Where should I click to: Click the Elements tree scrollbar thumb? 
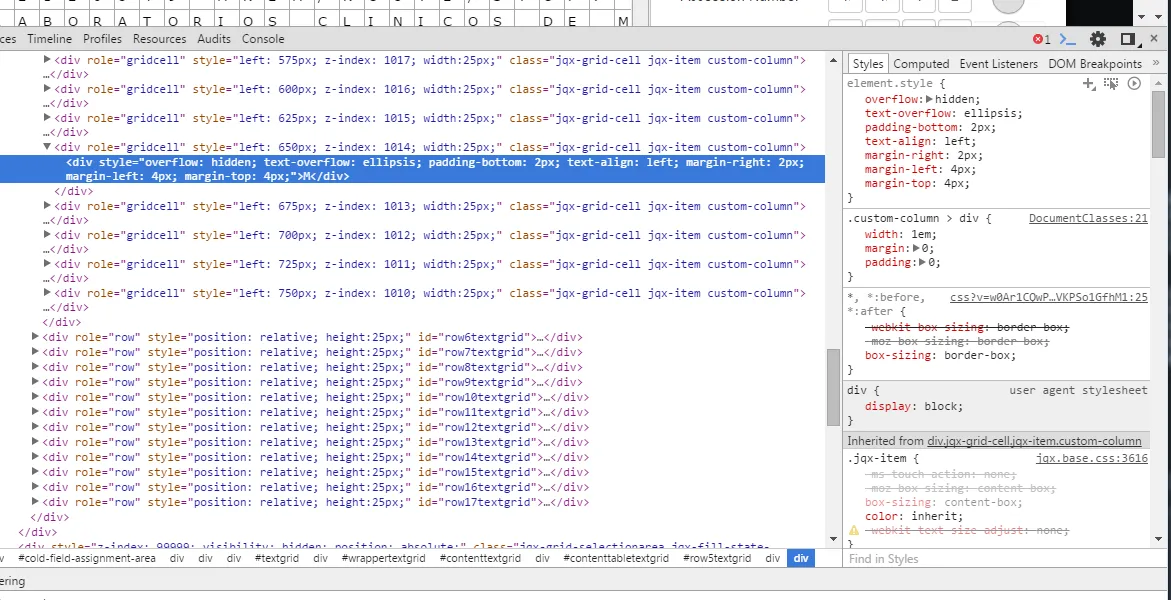(833, 387)
